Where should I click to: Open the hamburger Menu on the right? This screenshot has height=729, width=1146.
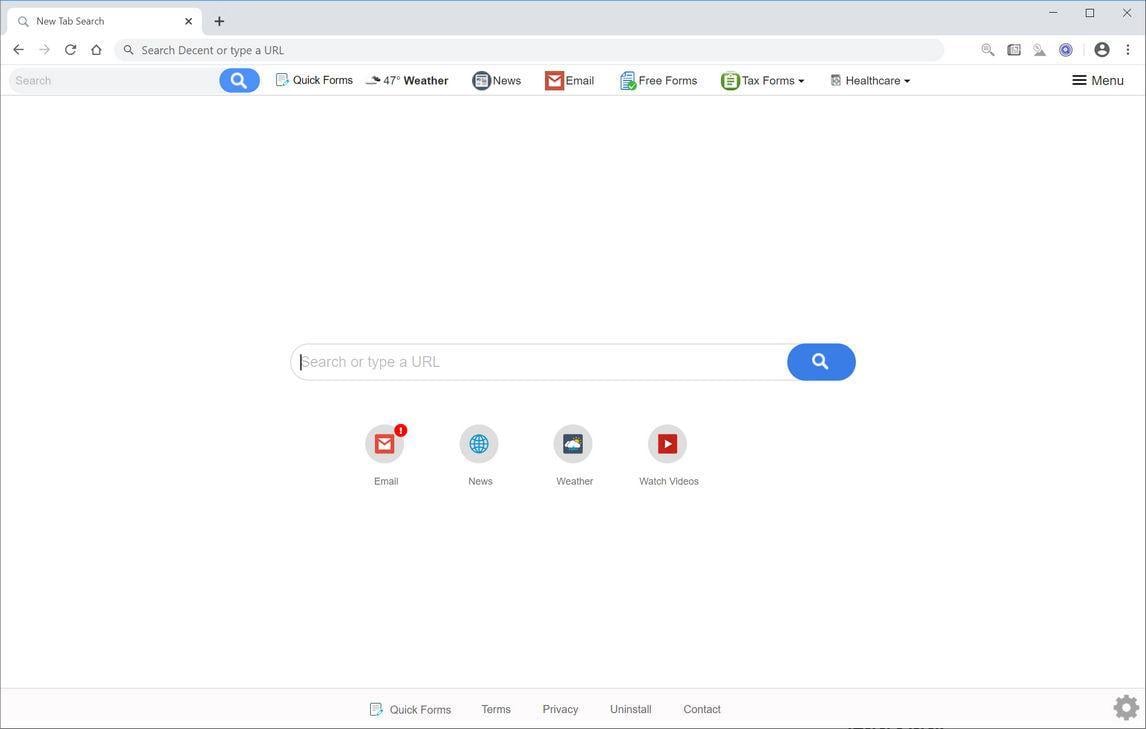(1095, 80)
